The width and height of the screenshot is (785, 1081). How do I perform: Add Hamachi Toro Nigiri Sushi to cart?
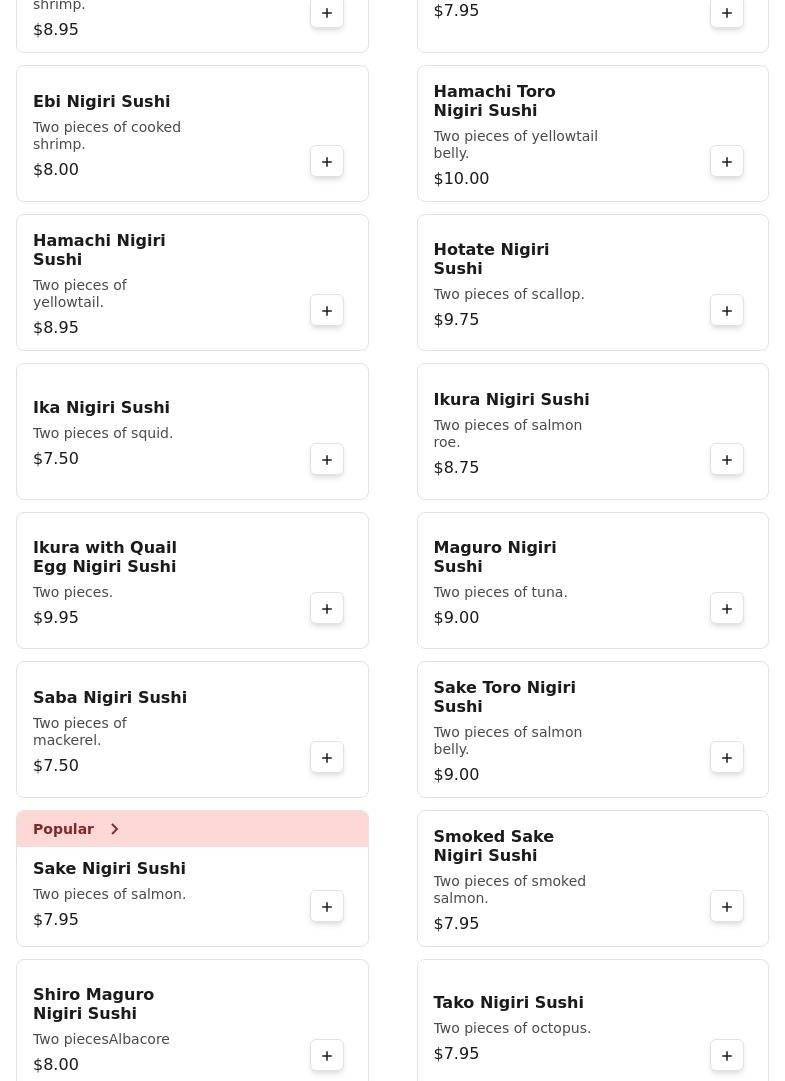point(727,162)
